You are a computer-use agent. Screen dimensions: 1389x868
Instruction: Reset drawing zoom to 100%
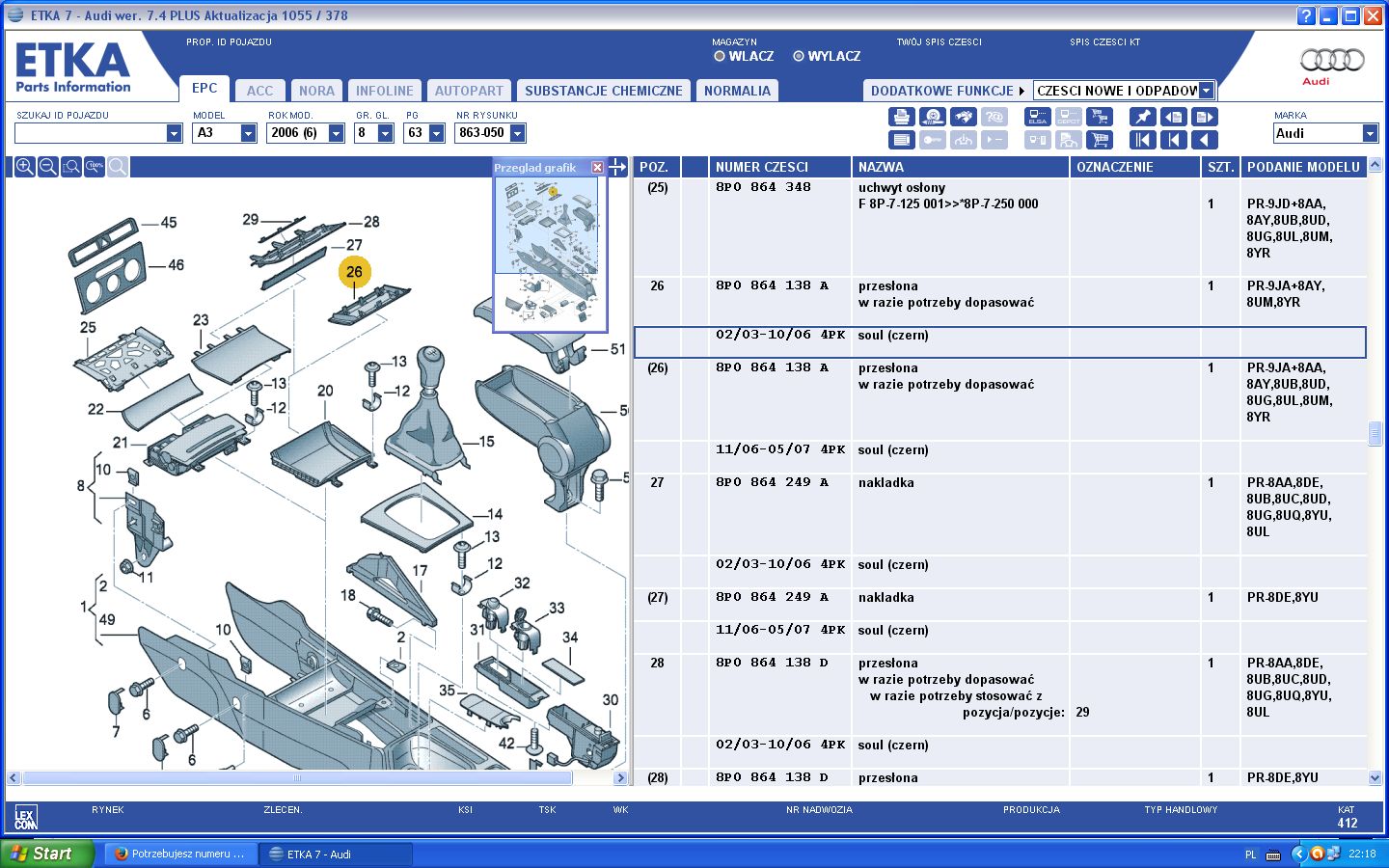pyautogui.click(x=95, y=167)
